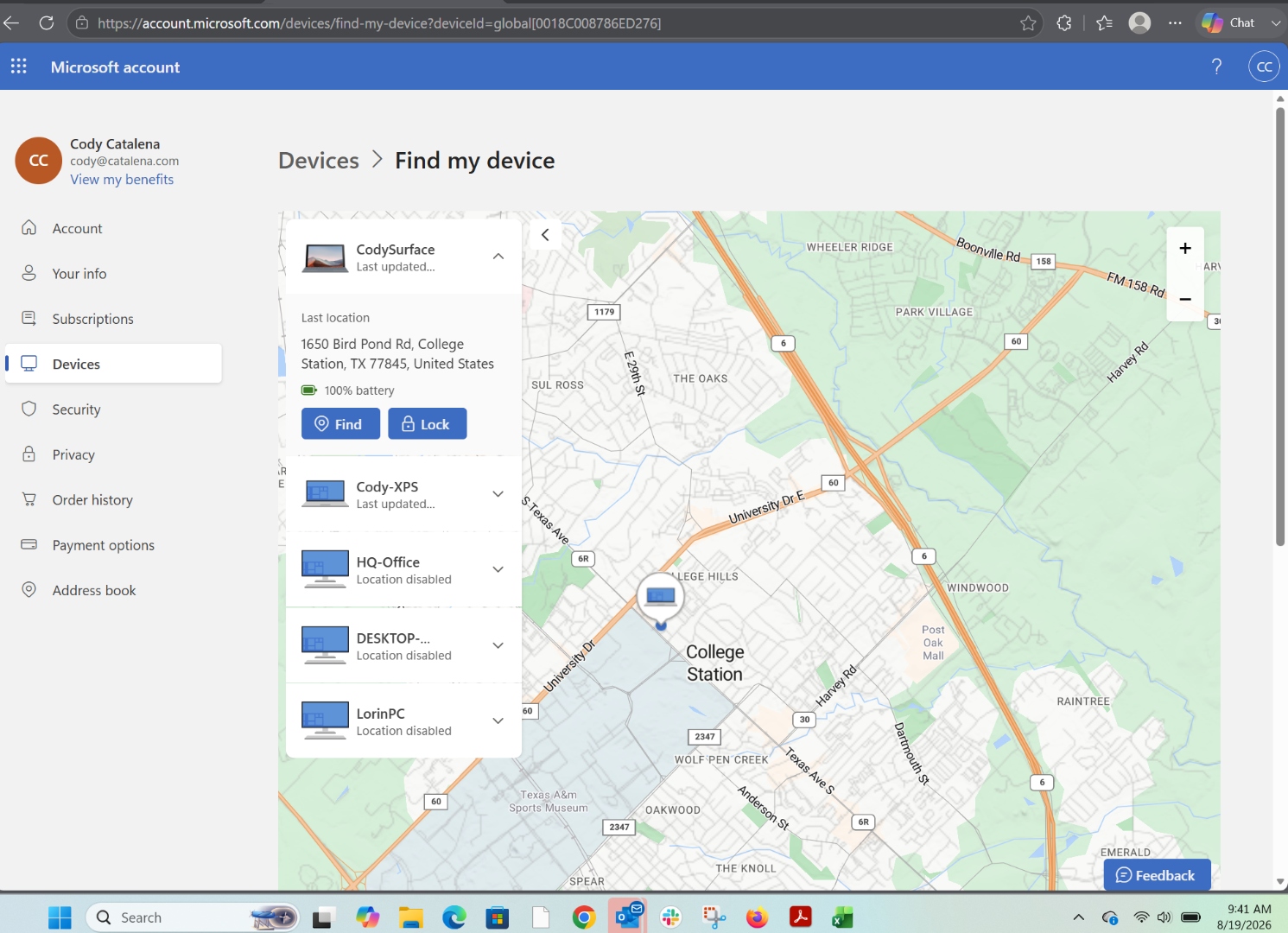Image resolution: width=1288 pixels, height=933 pixels.
Task: Open the CodySurface device thumbnail
Action: coord(325,257)
